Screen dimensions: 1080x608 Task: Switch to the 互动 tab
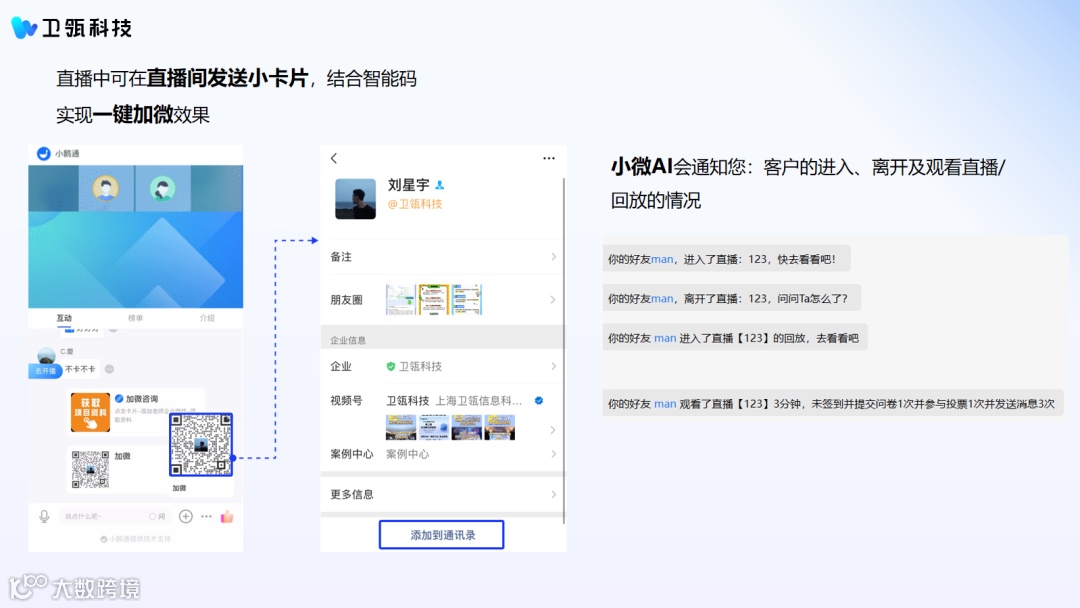point(64,318)
